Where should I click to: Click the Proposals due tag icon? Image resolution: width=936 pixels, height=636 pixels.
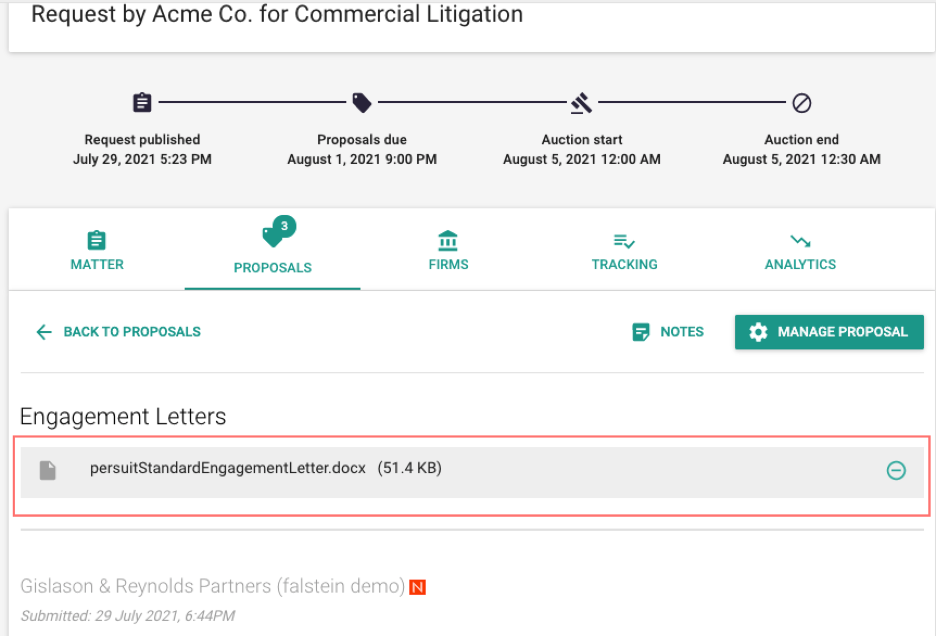(362, 103)
